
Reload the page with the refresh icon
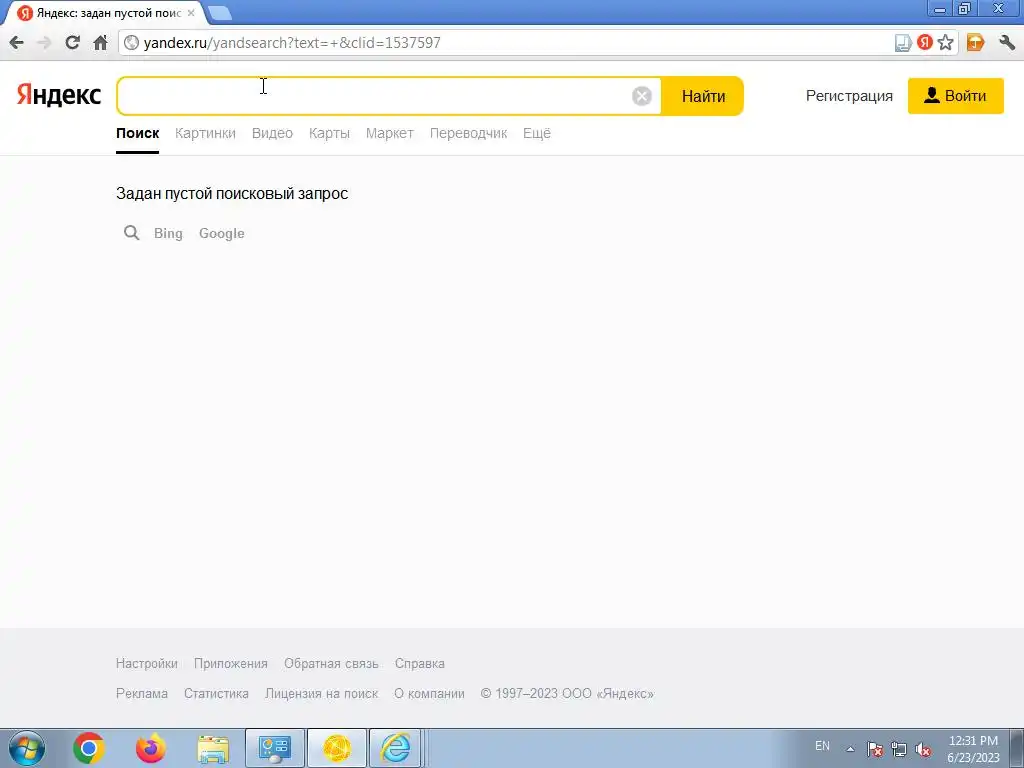72,42
